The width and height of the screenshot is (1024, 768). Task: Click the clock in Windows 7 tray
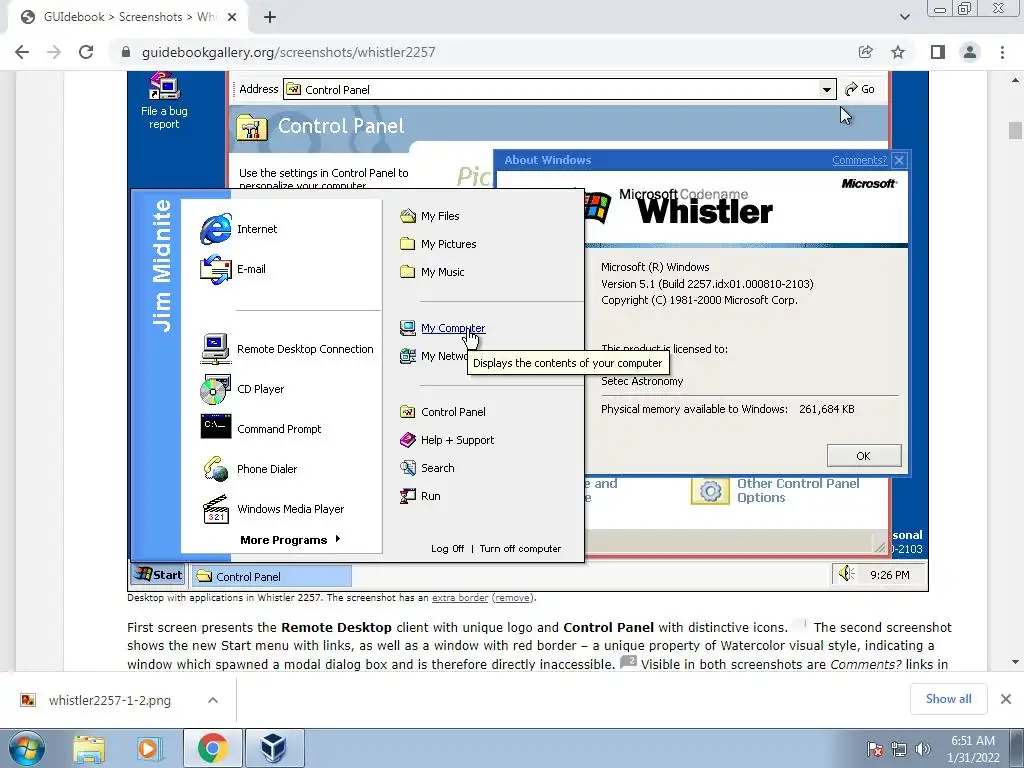click(x=973, y=749)
